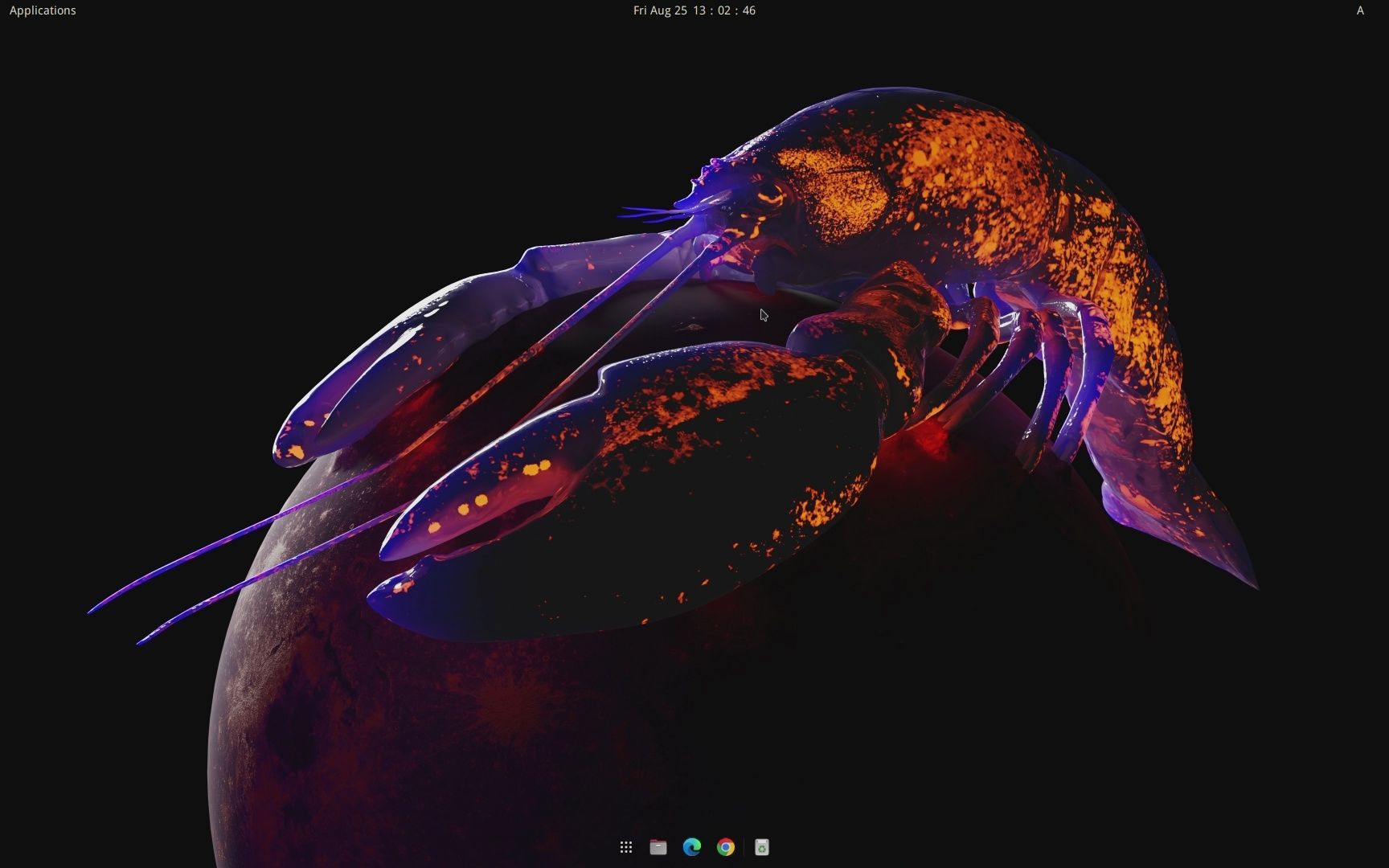The width and height of the screenshot is (1389, 868).
Task: Open the Applications menu
Action: (43, 10)
